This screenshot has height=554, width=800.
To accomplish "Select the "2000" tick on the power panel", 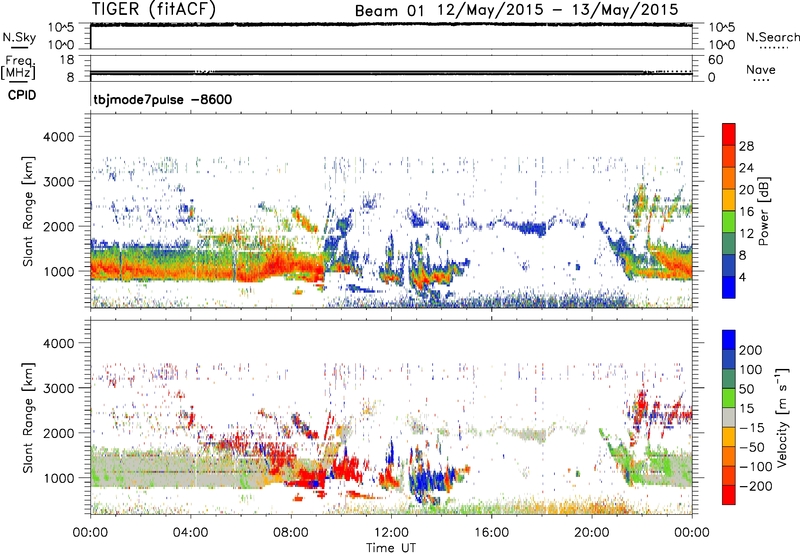I will pos(58,226).
